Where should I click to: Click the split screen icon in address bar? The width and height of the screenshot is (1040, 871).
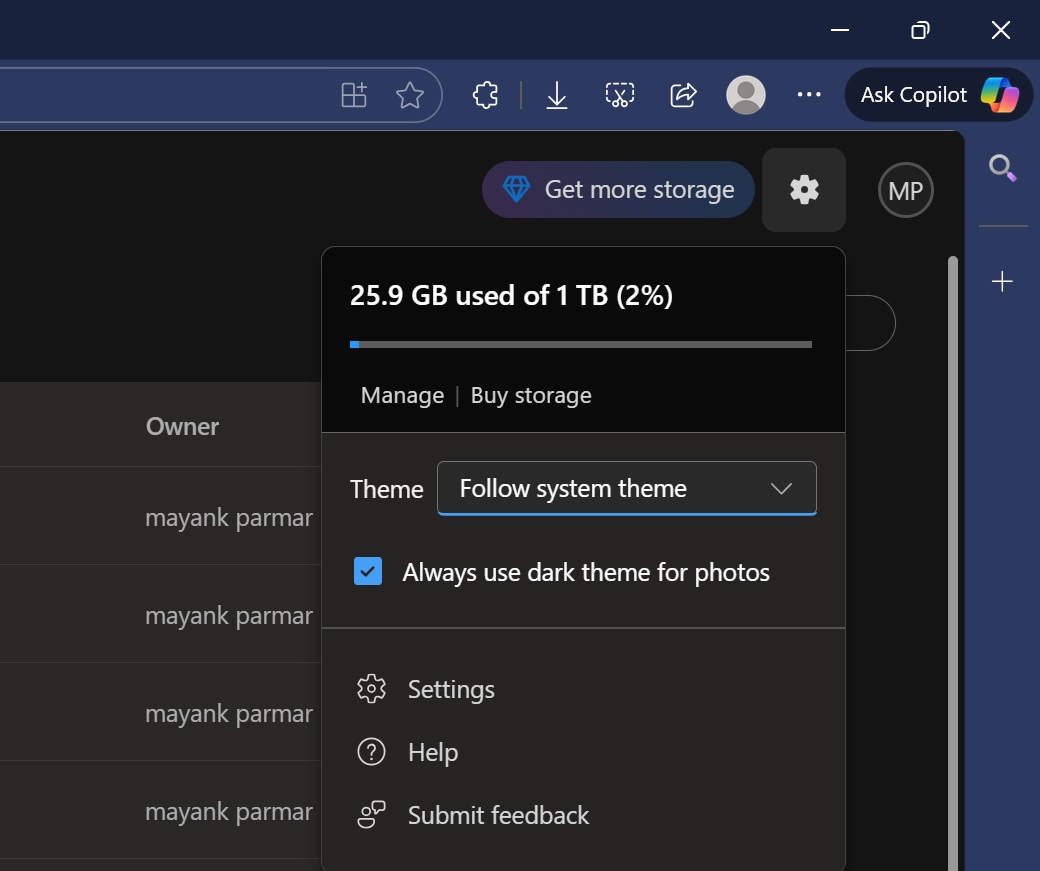coord(354,95)
